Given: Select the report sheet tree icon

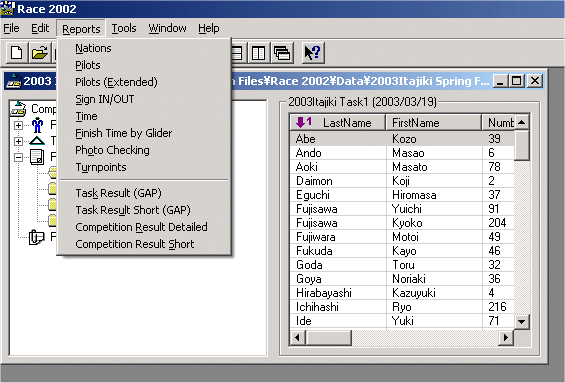Looking at the screenshot, I should pos(37,157).
